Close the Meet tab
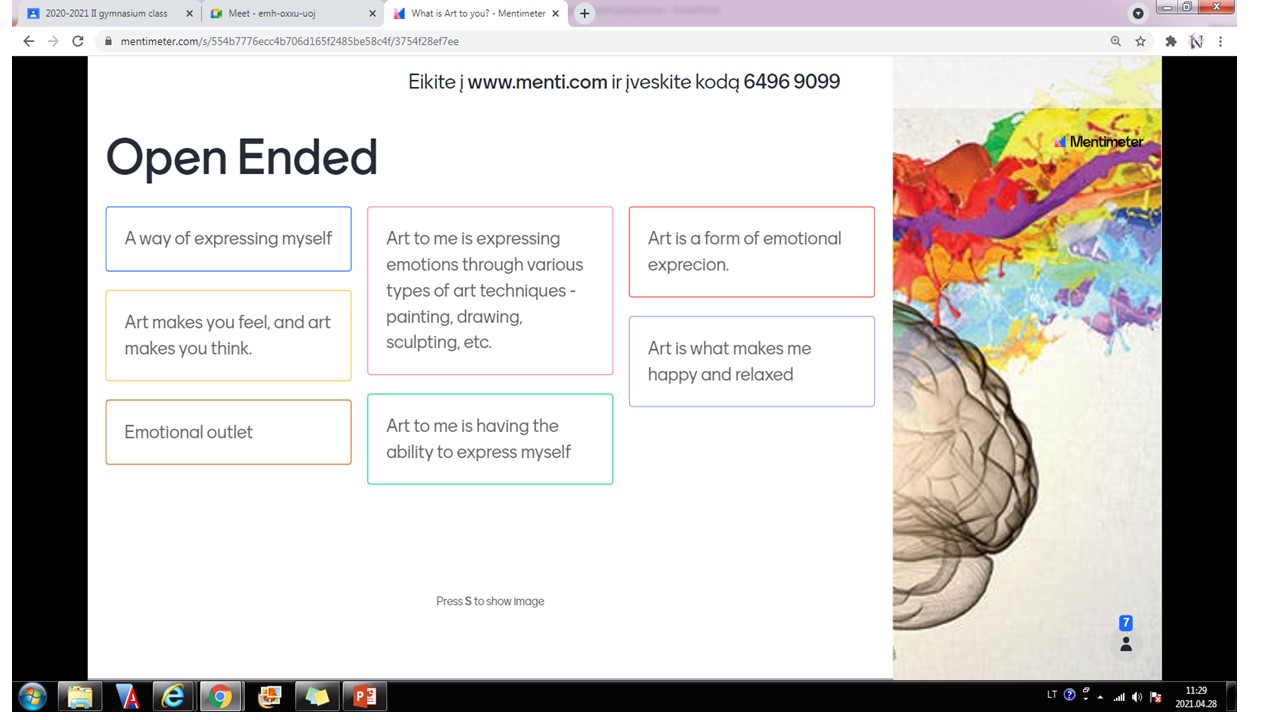Viewport: 1280px width, 720px height. click(372, 14)
